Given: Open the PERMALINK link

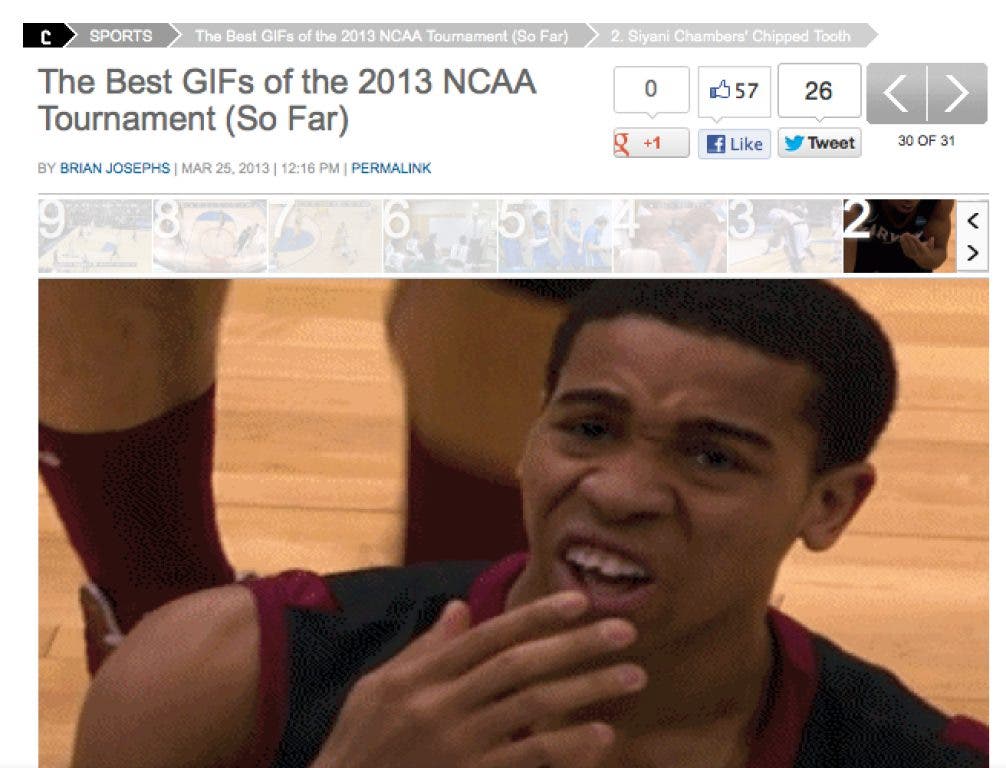Looking at the screenshot, I should (x=391, y=168).
